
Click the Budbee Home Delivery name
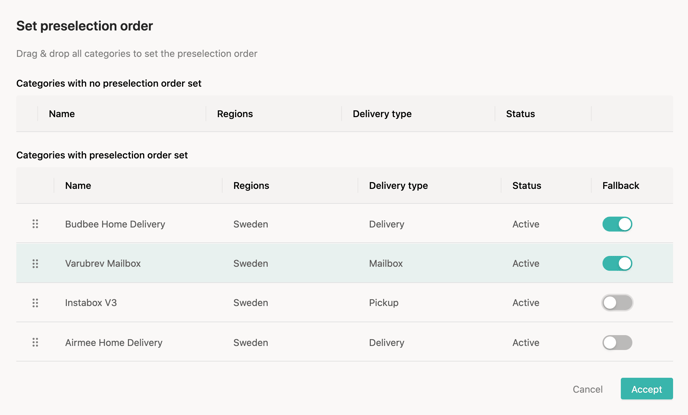(115, 224)
